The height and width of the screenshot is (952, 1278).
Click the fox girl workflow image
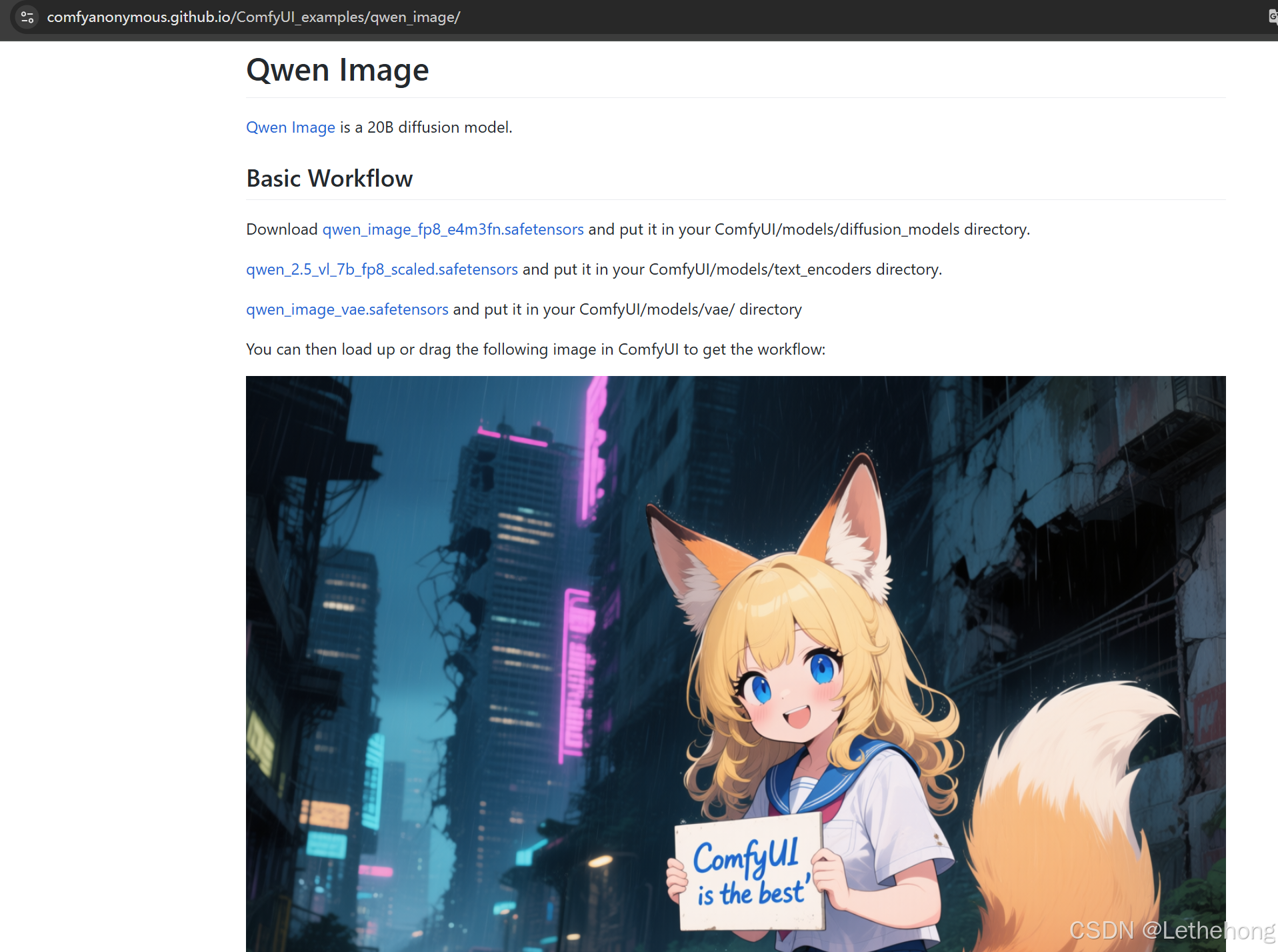[x=735, y=664]
